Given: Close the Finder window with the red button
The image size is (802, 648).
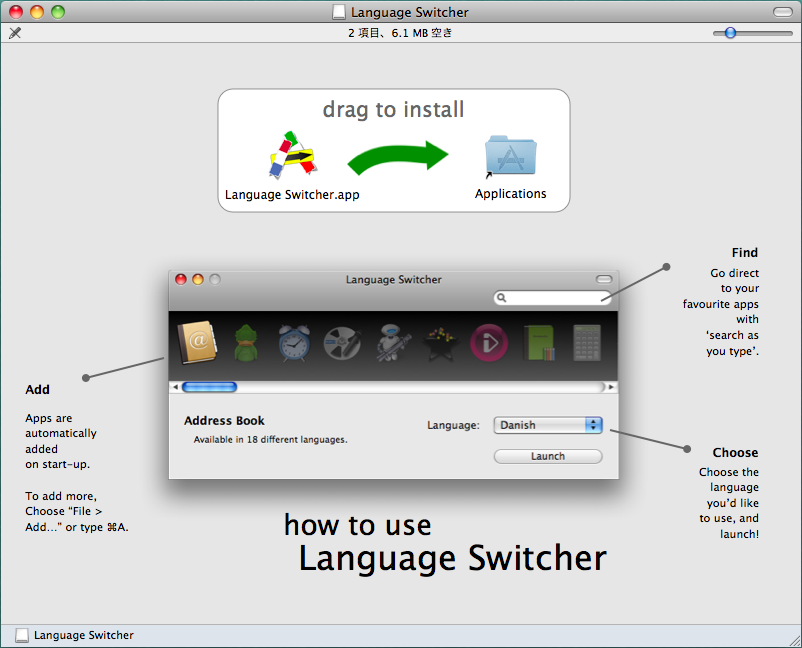Looking at the screenshot, I should 16,12.
